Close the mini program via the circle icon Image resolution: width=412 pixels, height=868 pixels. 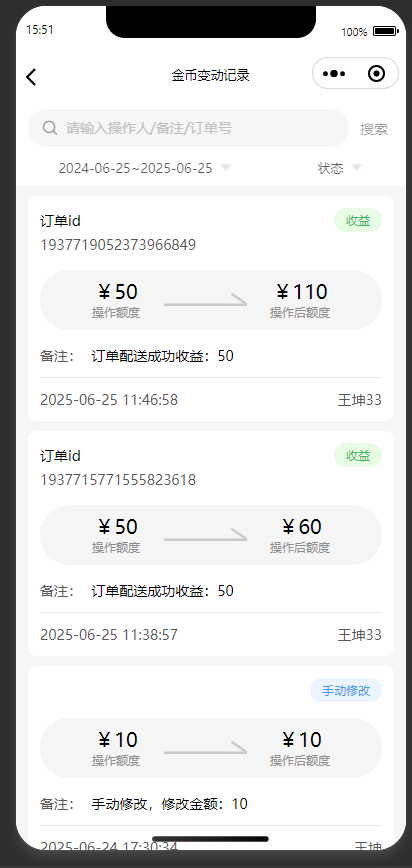pos(376,74)
